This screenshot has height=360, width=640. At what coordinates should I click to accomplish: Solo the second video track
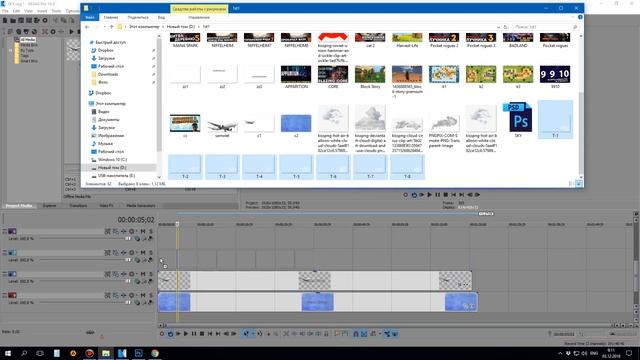click(151, 253)
